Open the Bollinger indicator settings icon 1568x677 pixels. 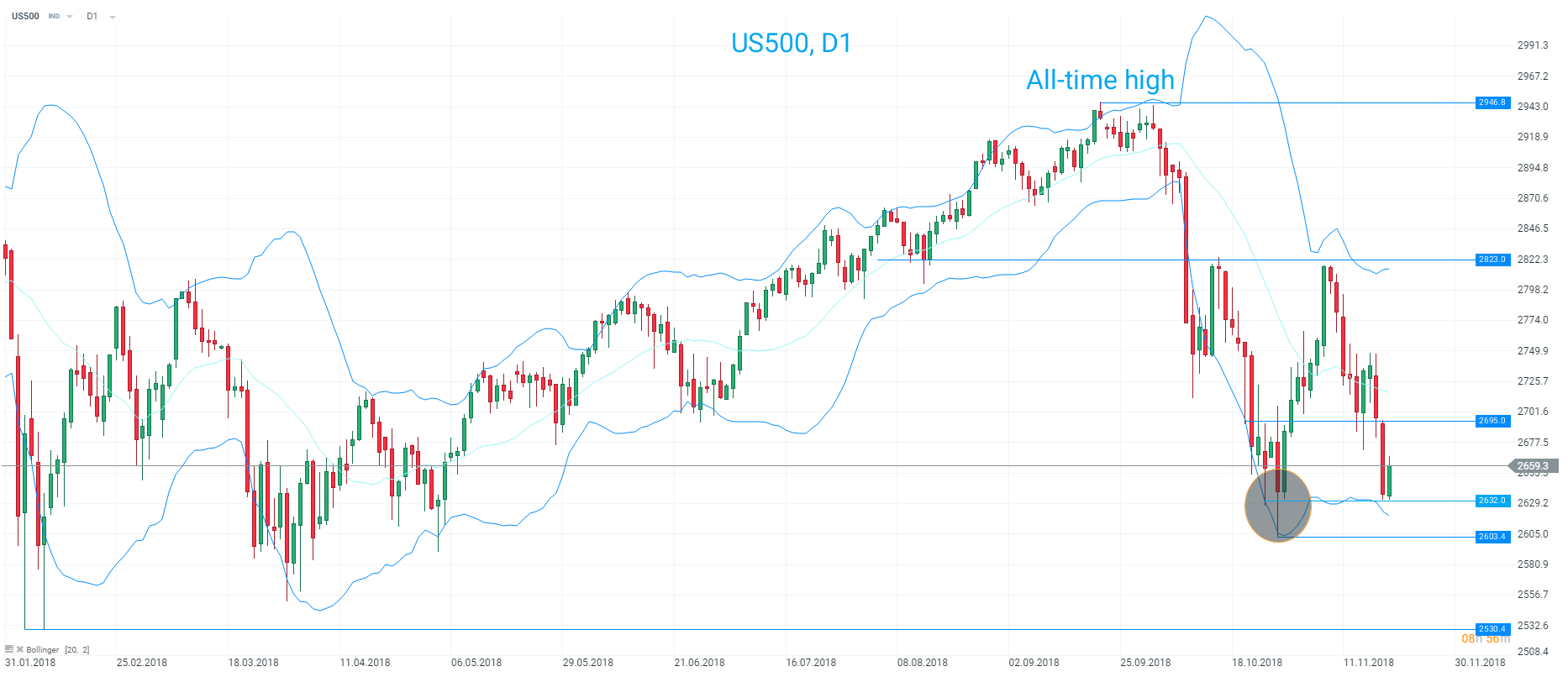coord(9,649)
